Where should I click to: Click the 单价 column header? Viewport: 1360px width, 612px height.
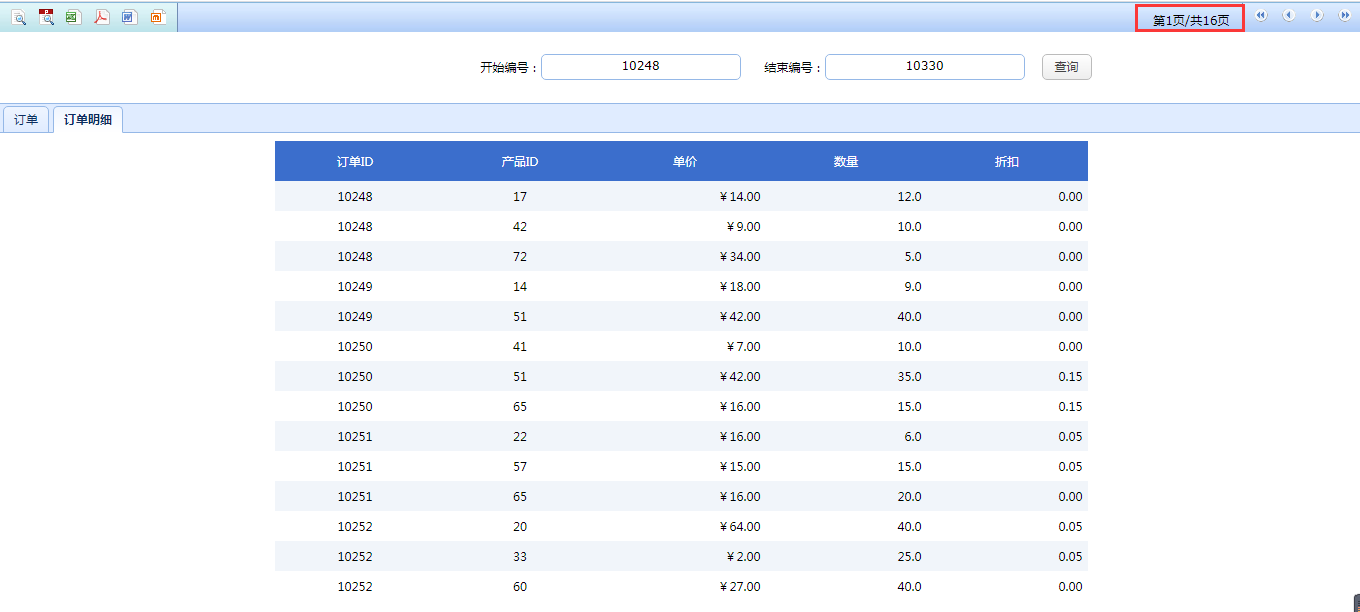(x=685, y=162)
